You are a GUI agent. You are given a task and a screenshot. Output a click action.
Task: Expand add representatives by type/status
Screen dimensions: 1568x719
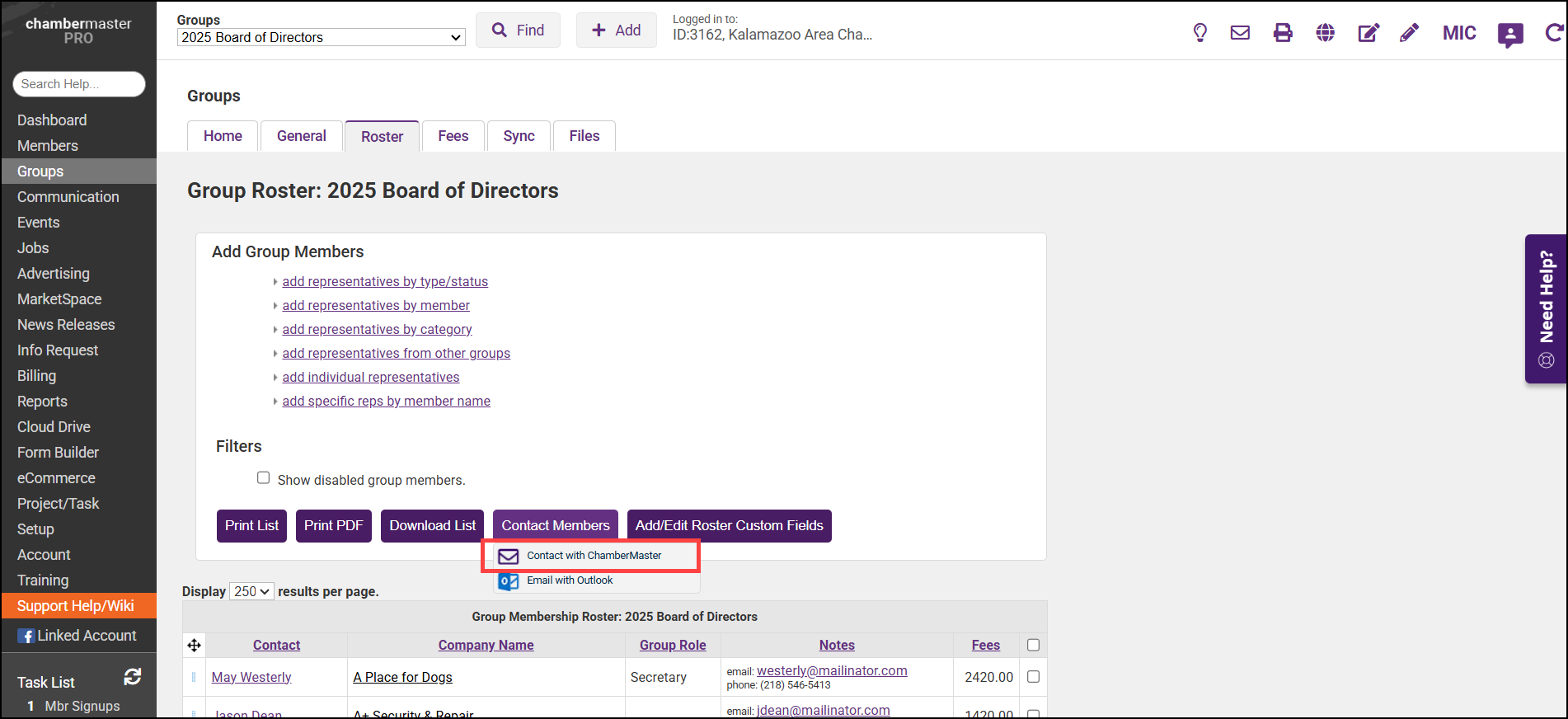[x=385, y=282]
